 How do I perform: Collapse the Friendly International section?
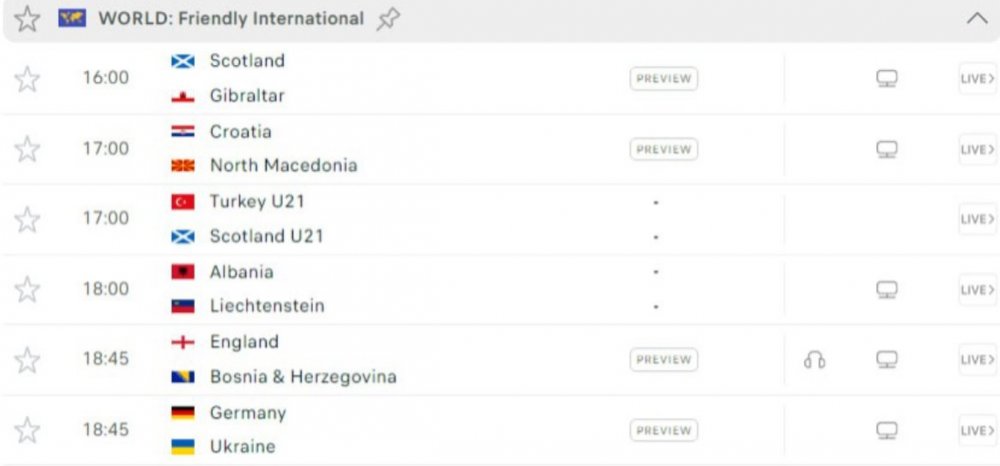click(x=977, y=19)
